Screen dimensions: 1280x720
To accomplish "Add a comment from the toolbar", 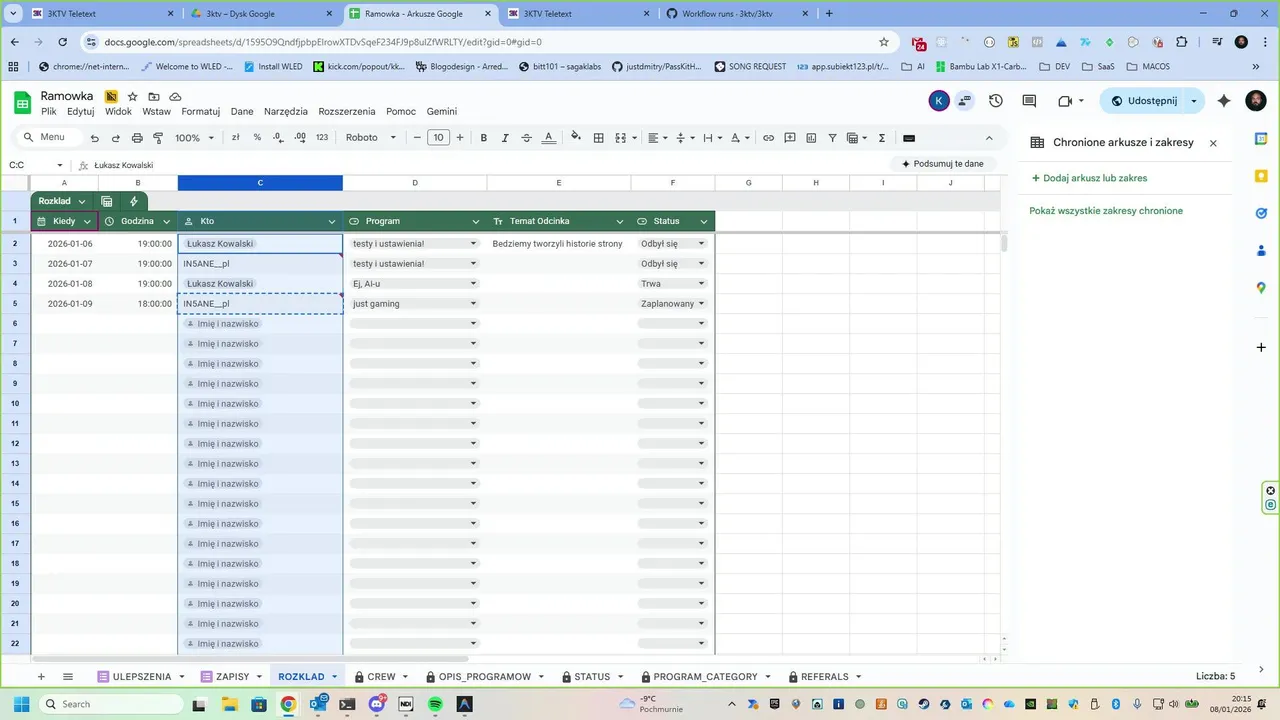I will point(790,138).
